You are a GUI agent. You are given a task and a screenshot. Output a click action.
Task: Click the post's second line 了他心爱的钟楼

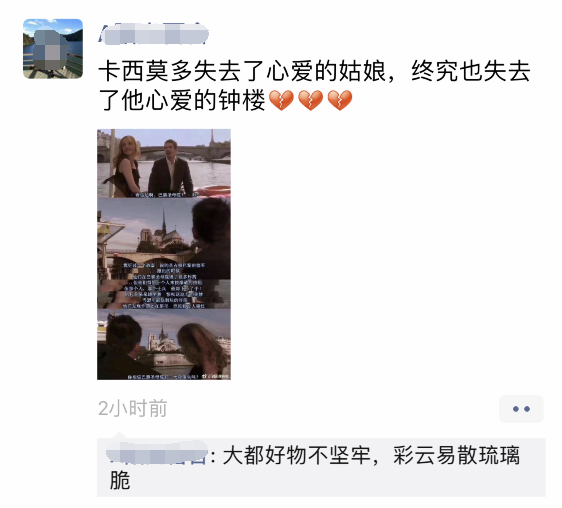(182, 100)
